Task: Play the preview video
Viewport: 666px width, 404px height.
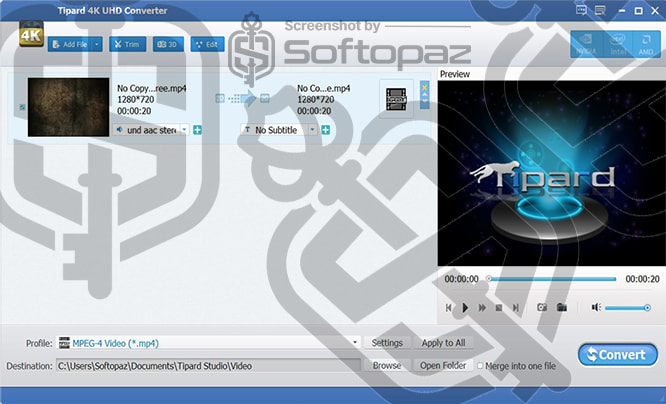Action: tap(465, 308)
